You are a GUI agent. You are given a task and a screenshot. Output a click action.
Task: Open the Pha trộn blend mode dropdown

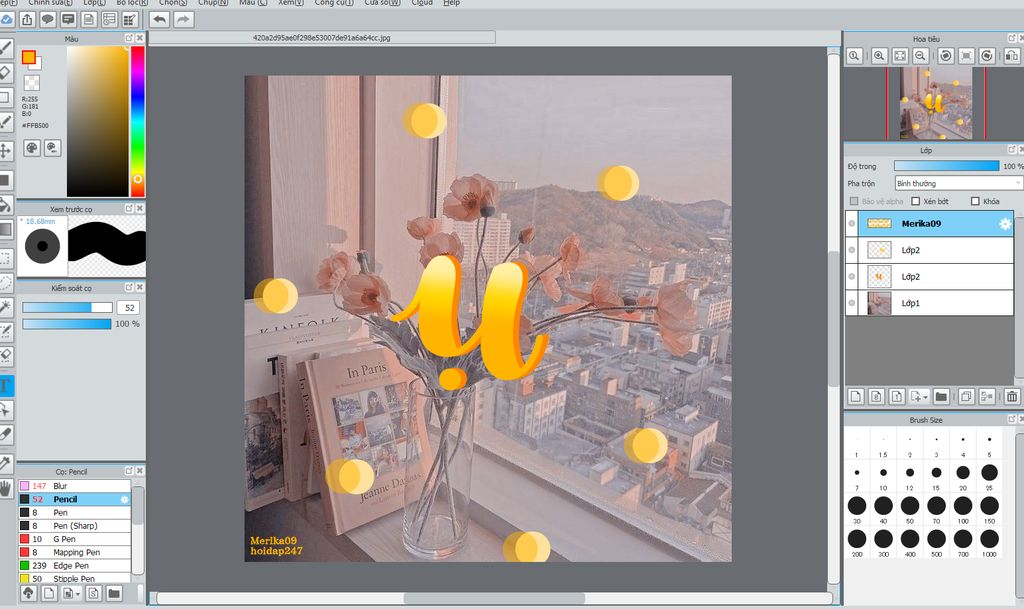[x=958, y=183]
